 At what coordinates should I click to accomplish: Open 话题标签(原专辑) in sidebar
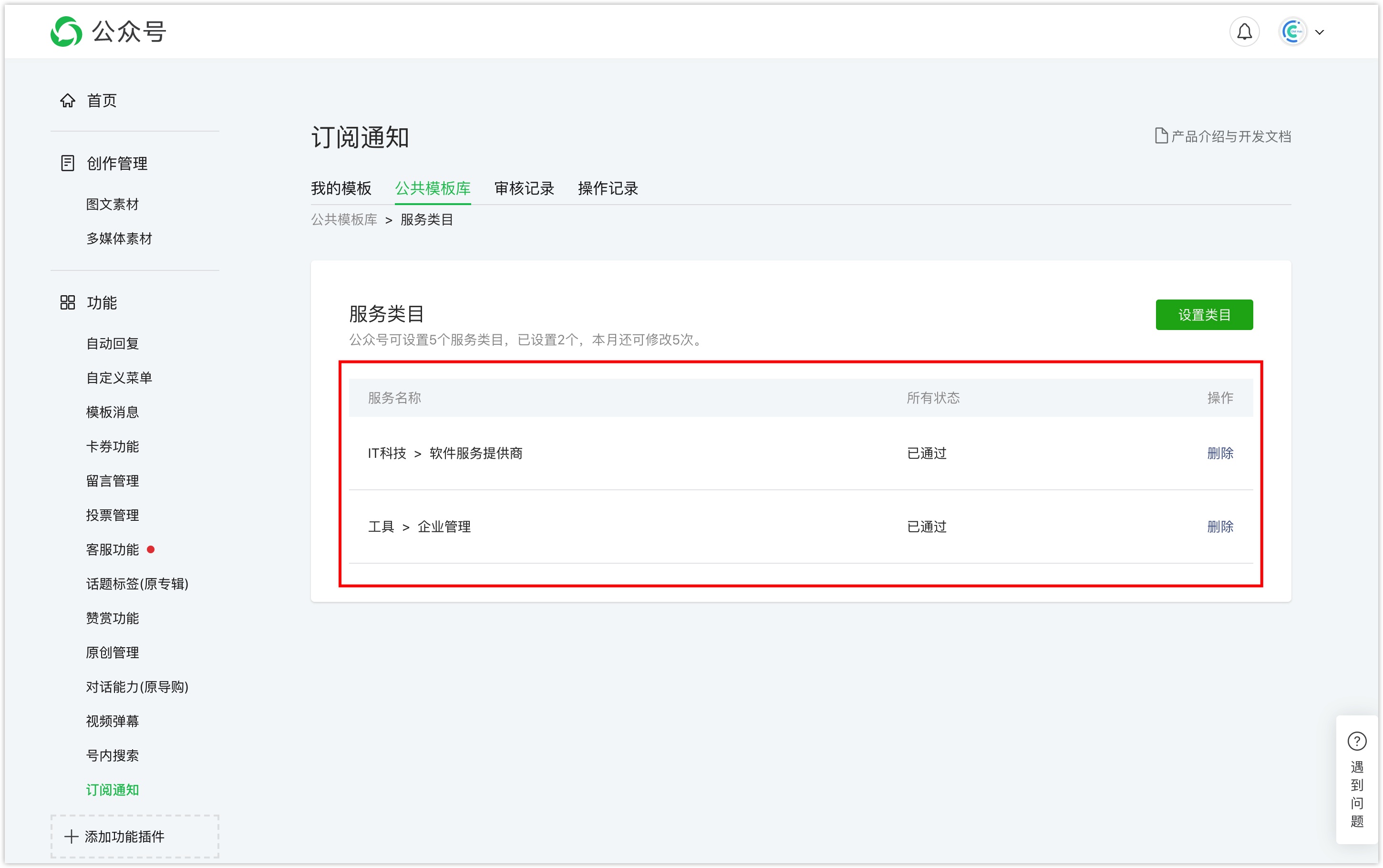pos(137,584)
